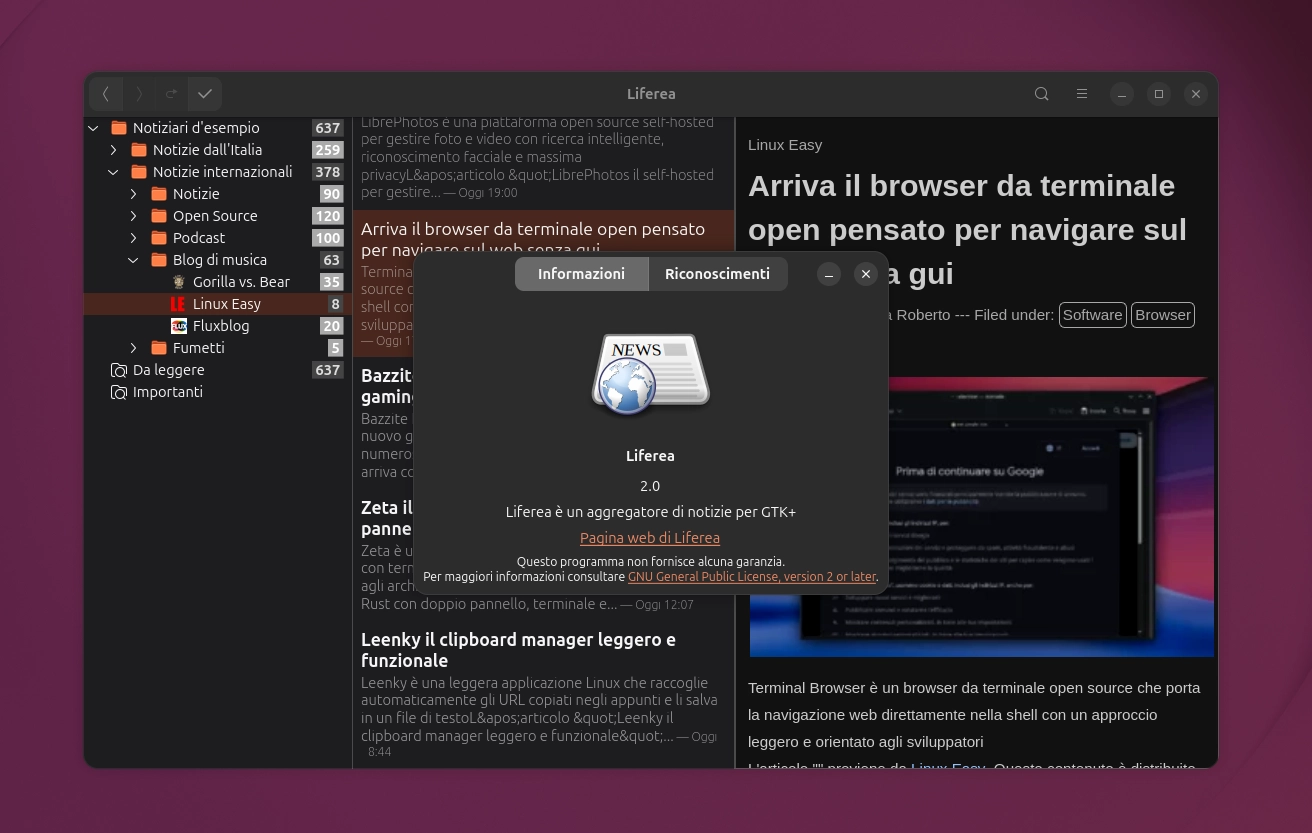Expand the Fumetti folder
Image resolution: width=1312 pixels, height=833 pixels.
click(x=133, y=348)
